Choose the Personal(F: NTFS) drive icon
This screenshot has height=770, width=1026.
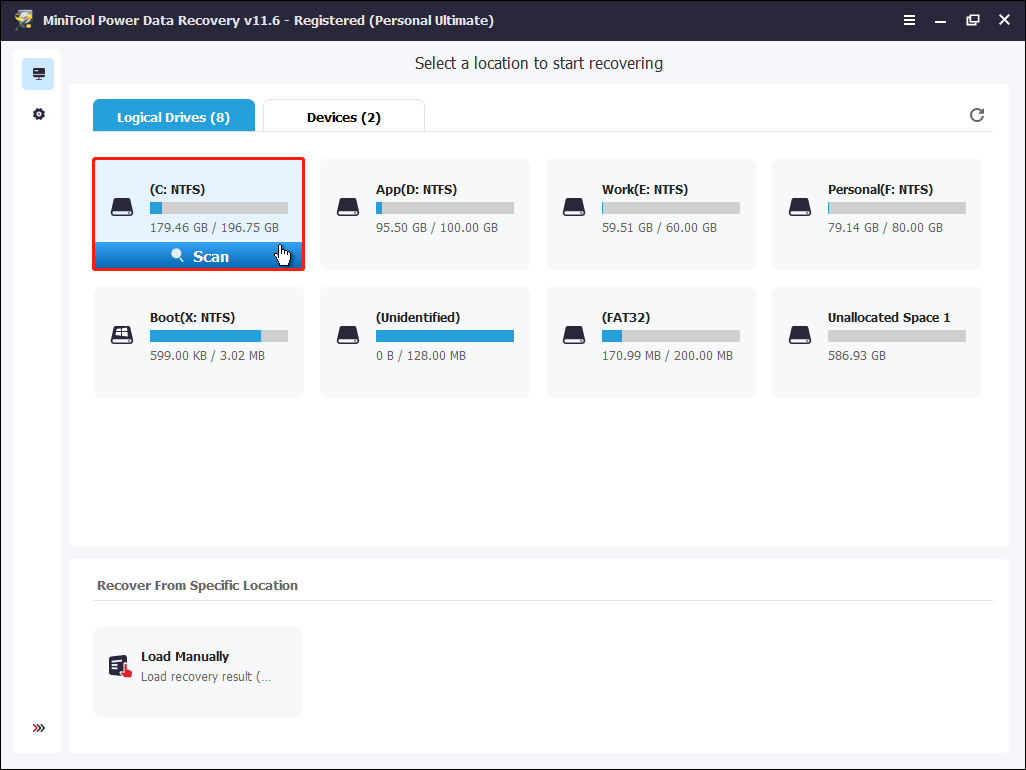[799, 207]
